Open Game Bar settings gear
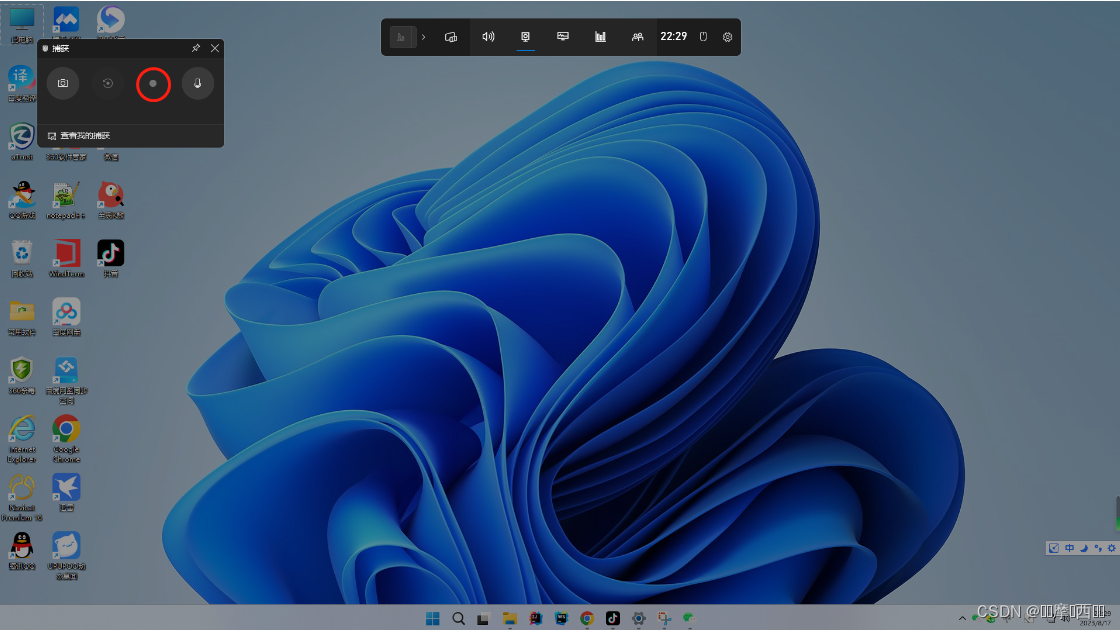This screenshot has height=630, width=1120. point(727,37)
